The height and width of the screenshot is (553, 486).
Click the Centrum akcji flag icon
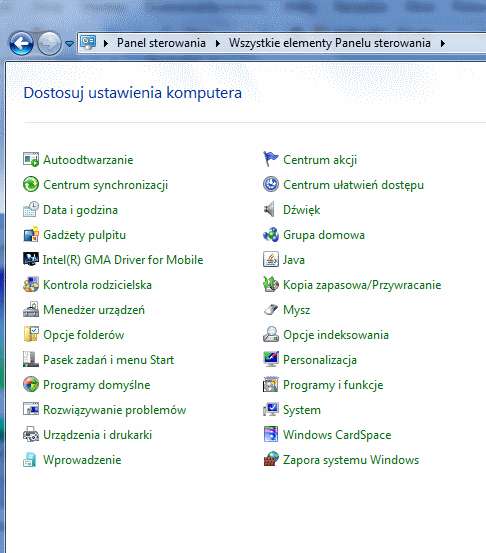(271, 159)
